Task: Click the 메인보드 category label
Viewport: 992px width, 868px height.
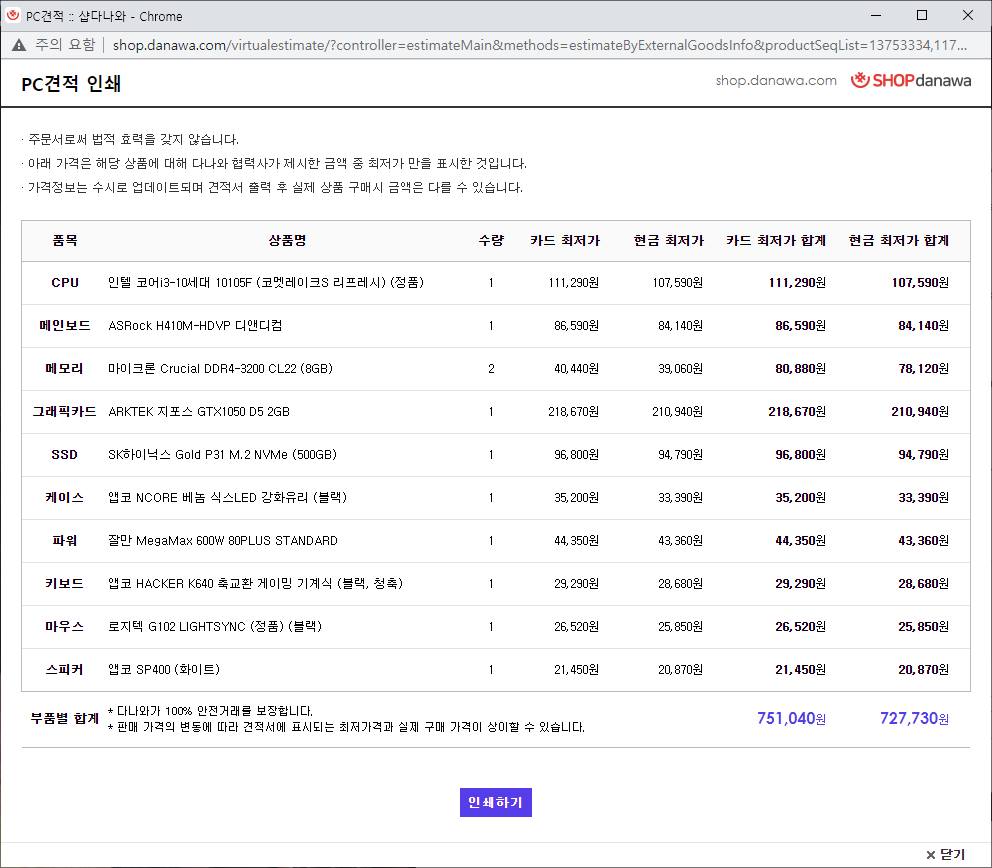Action: click(x=65, y=326)
